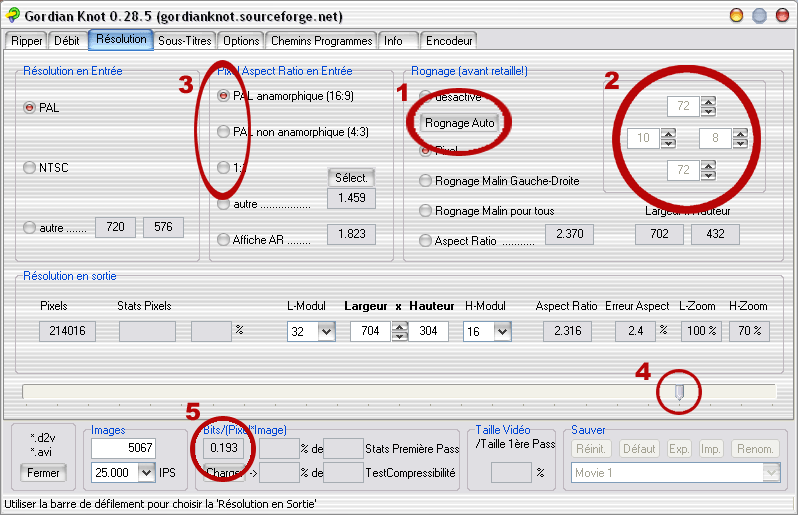798x515 pixels.
Task: Adjust top crop stepper
Action: click(x=708, y=106)
